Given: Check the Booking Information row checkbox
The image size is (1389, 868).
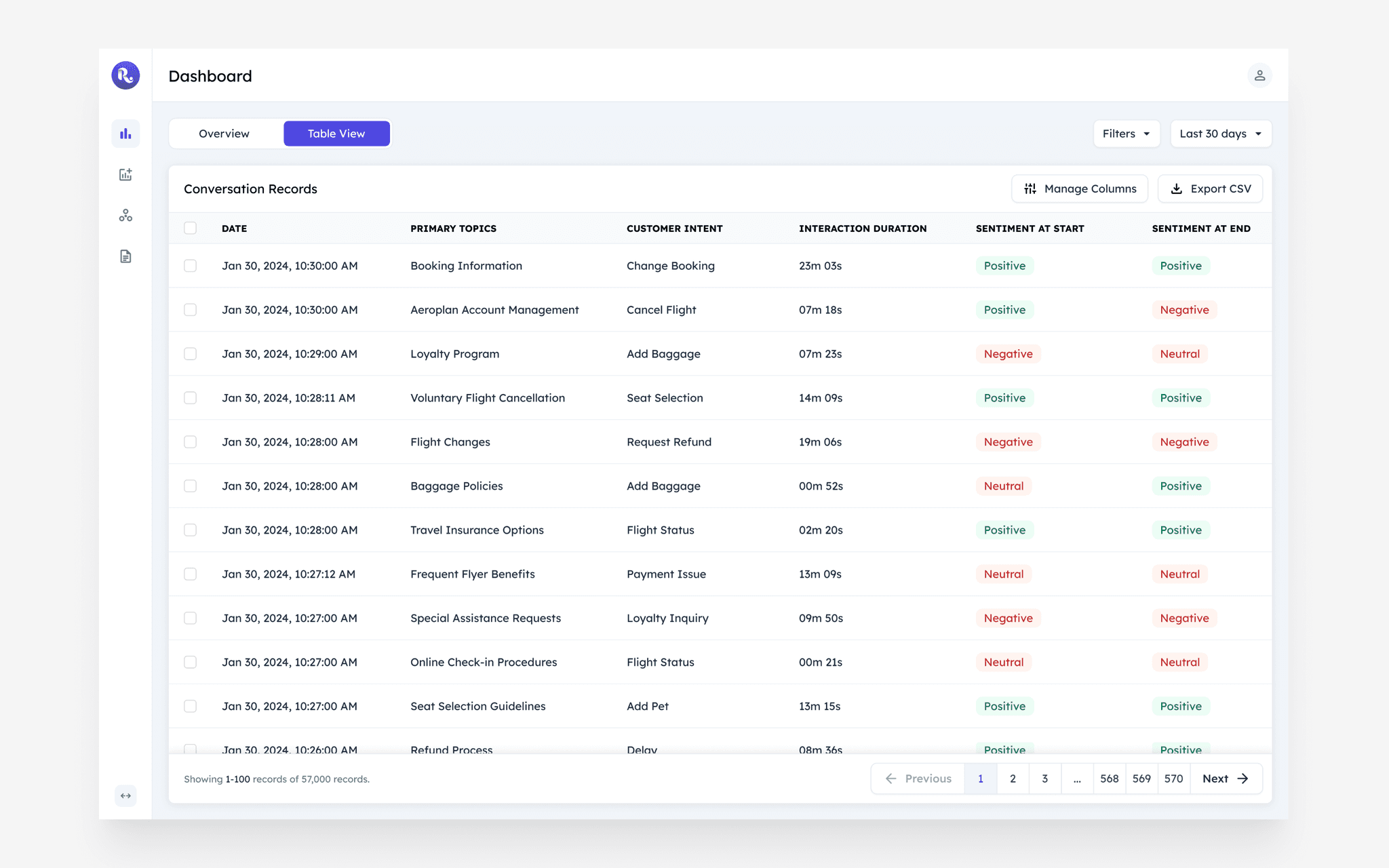Looking at the screenshot, I should [x=190, y=266].
